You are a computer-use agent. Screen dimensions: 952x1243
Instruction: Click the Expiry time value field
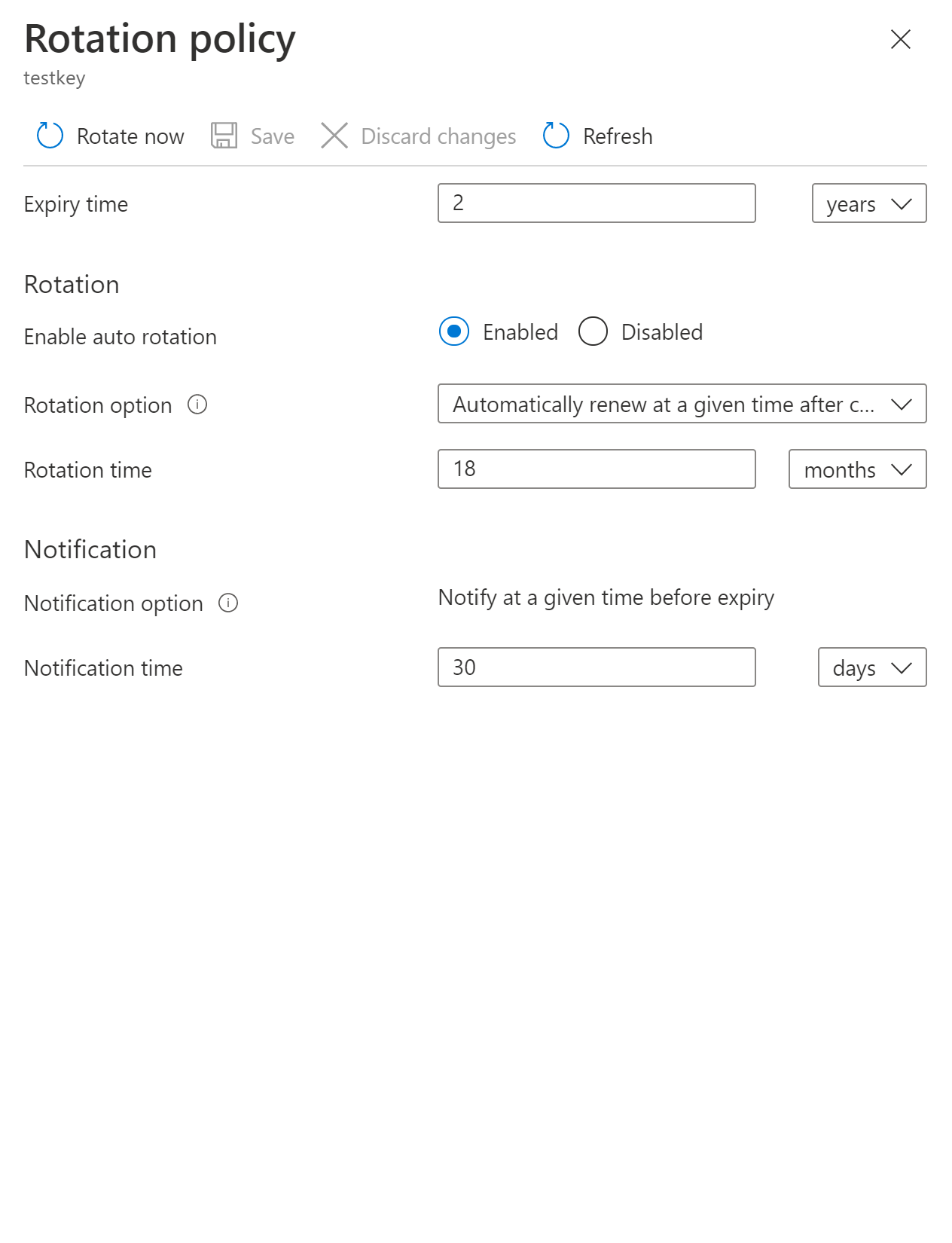[596, 203]
